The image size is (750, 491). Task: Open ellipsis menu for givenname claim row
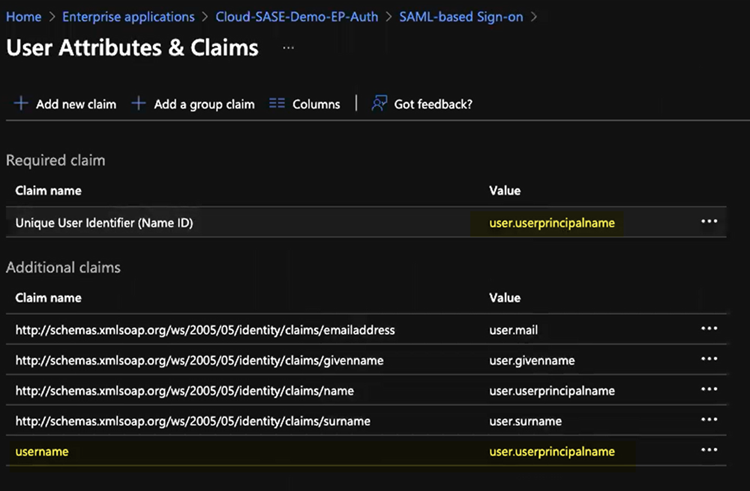709,360
